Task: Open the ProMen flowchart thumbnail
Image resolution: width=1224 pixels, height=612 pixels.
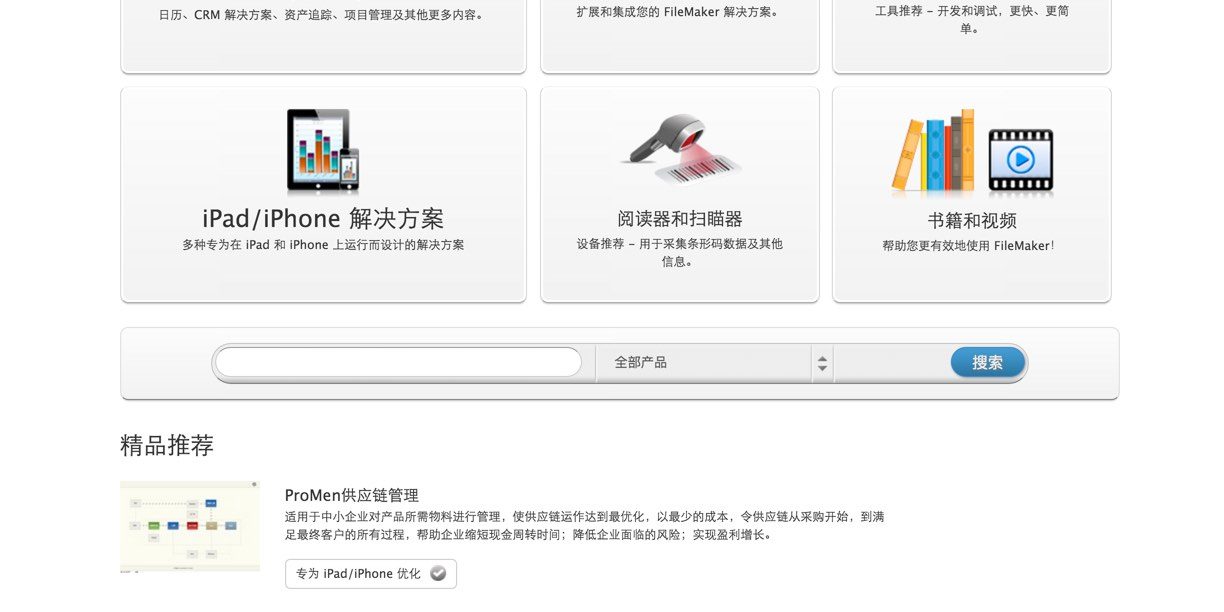Action: pyautogui.click(x=190, y=526)
